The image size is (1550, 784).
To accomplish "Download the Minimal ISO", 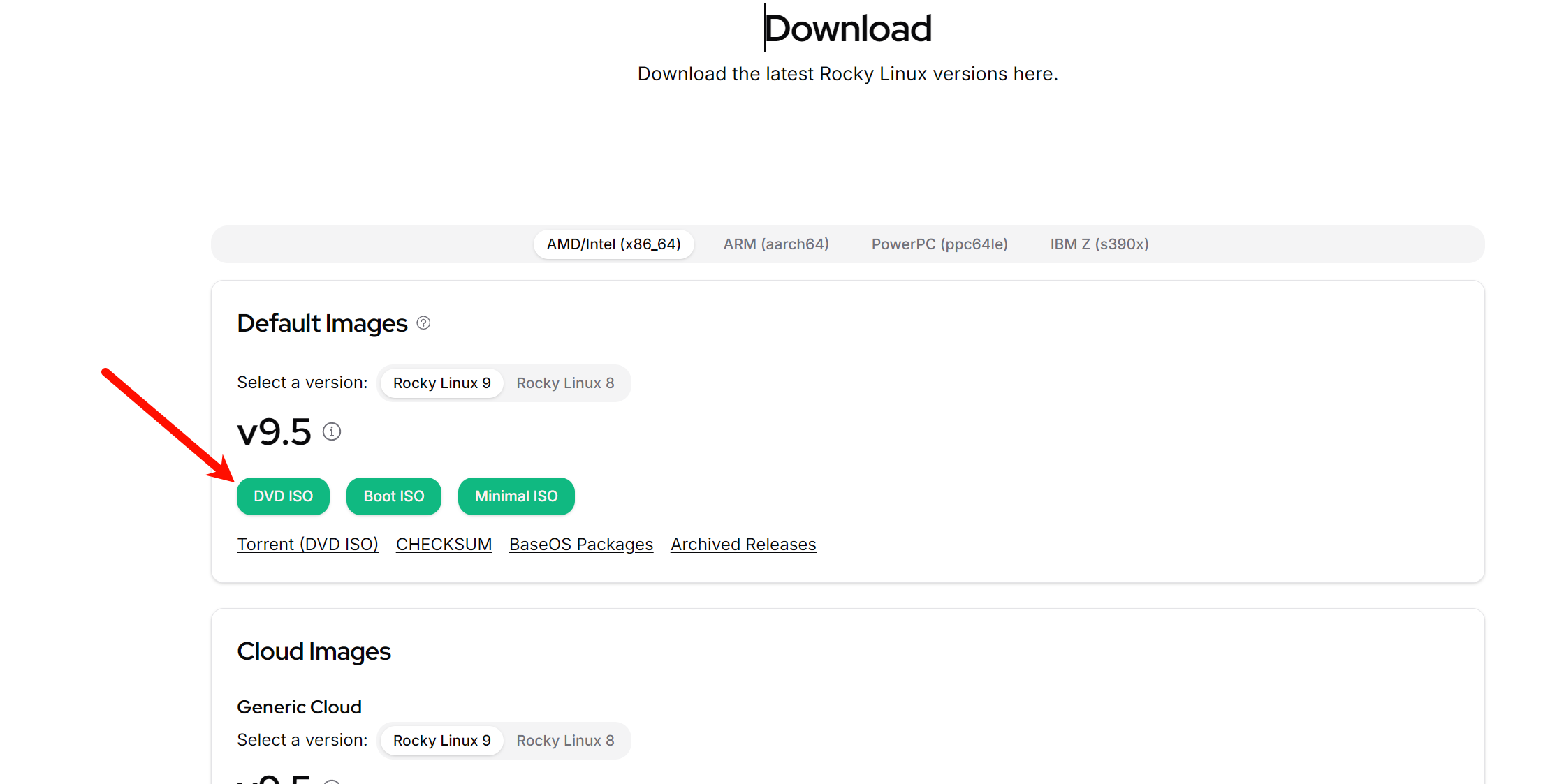I will tap(516, 496).
